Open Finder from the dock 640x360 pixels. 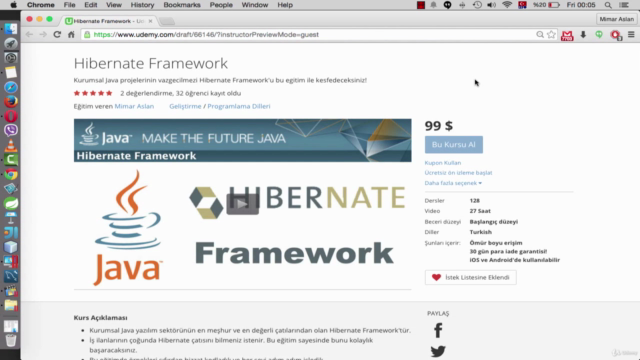(x=11, y=29)
